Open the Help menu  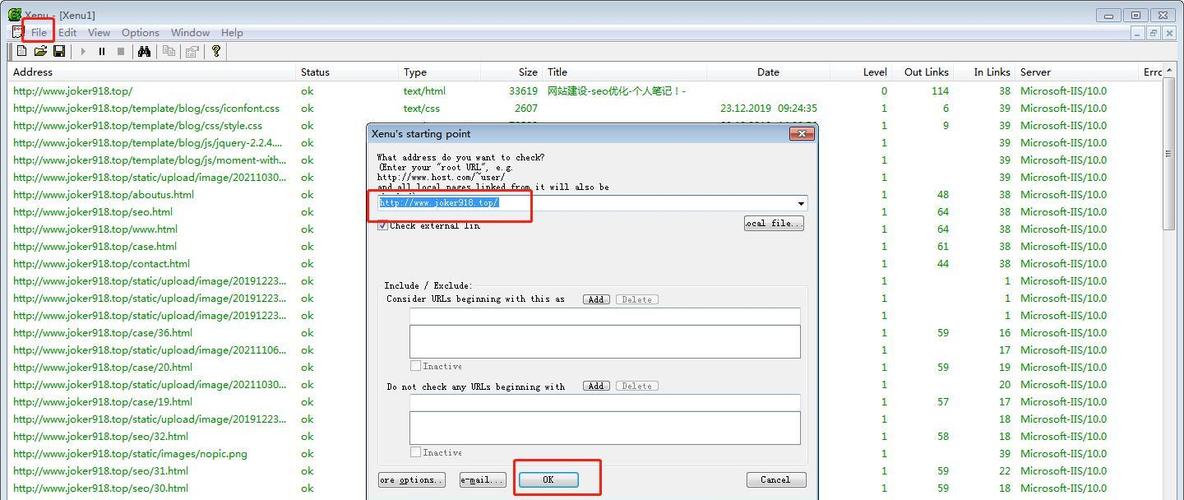(232, 32)
